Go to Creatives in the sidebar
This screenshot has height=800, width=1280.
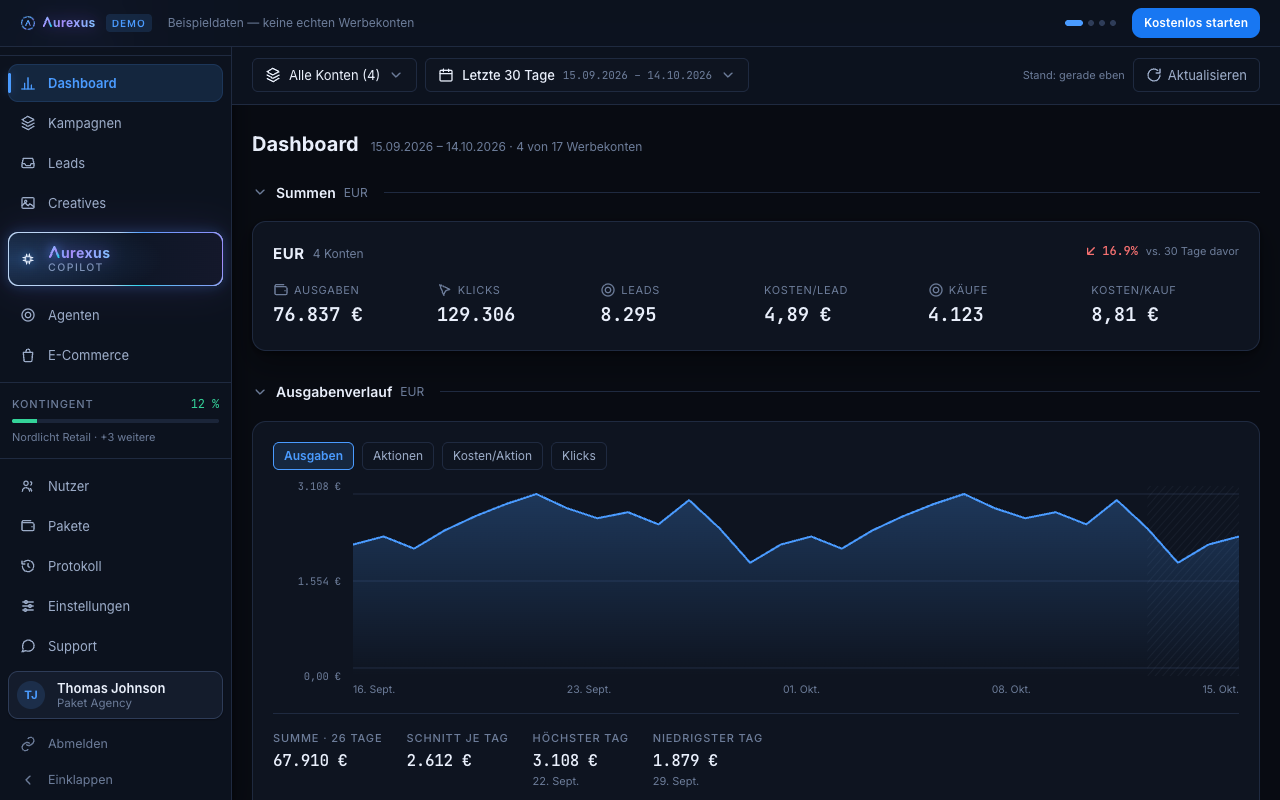(x=115, y=203)
